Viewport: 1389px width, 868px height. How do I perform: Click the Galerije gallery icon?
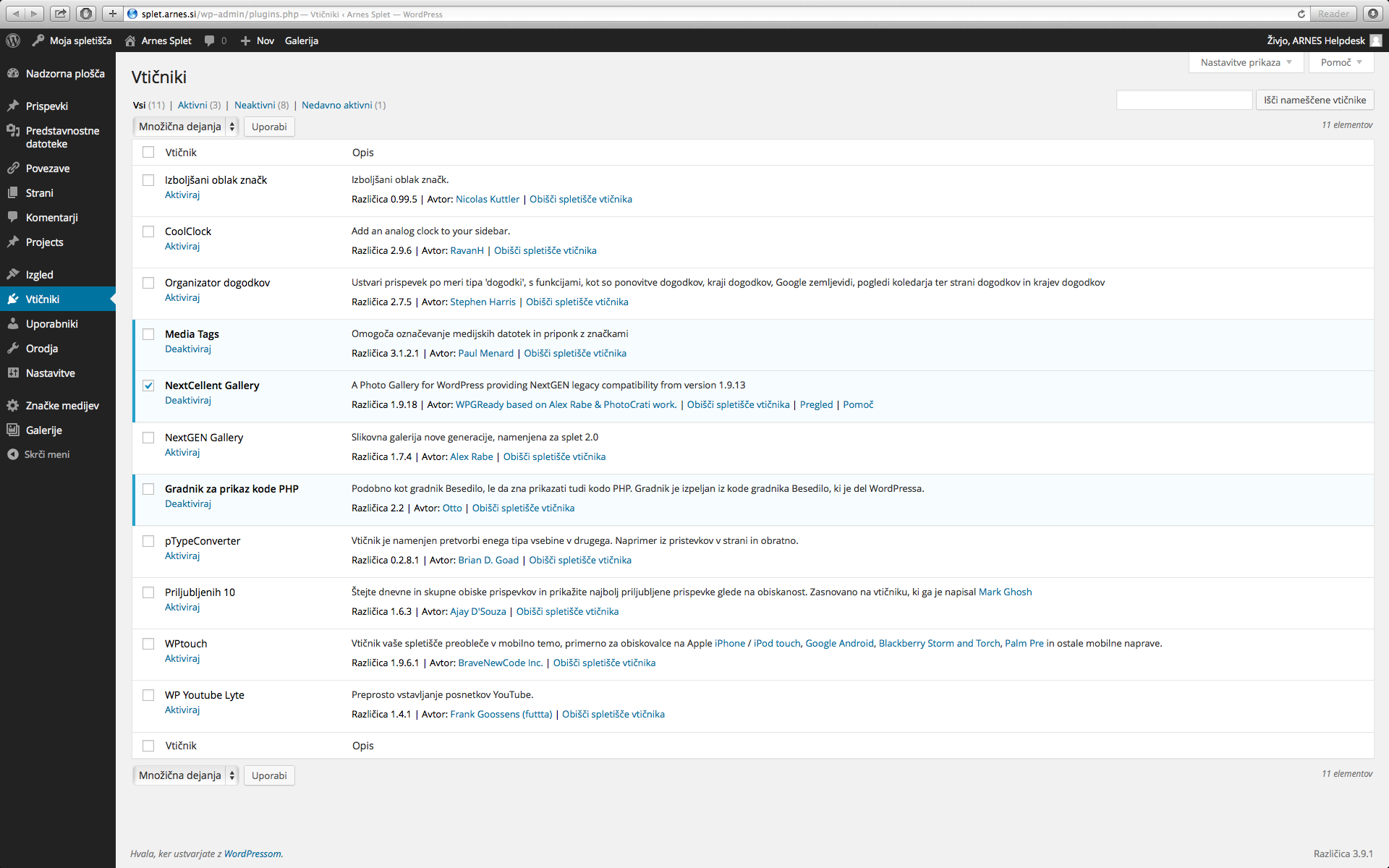[13, 430]
